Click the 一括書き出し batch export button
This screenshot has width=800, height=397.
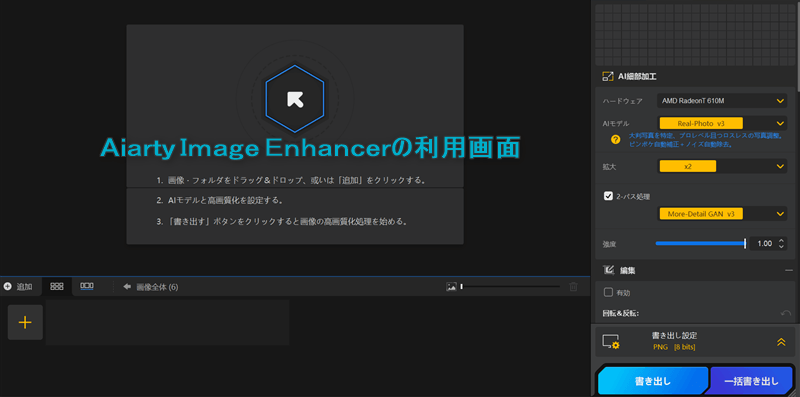point(752,381)
